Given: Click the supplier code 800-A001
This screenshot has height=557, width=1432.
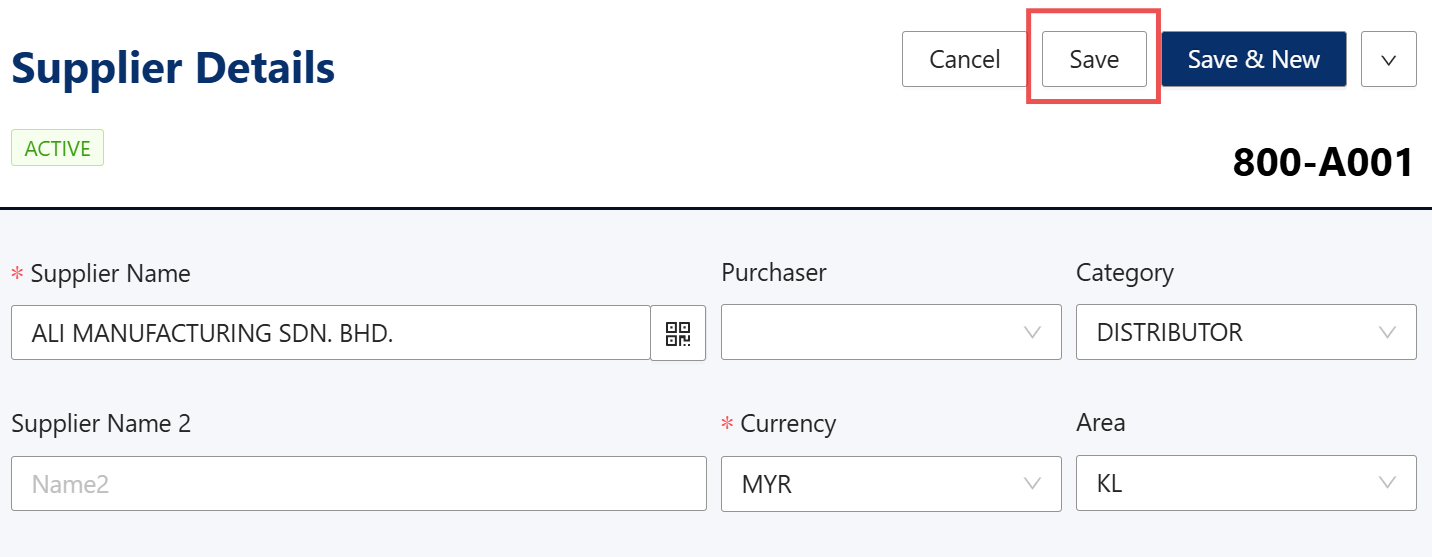Looking at the screenshot, I should (1323, 162).
